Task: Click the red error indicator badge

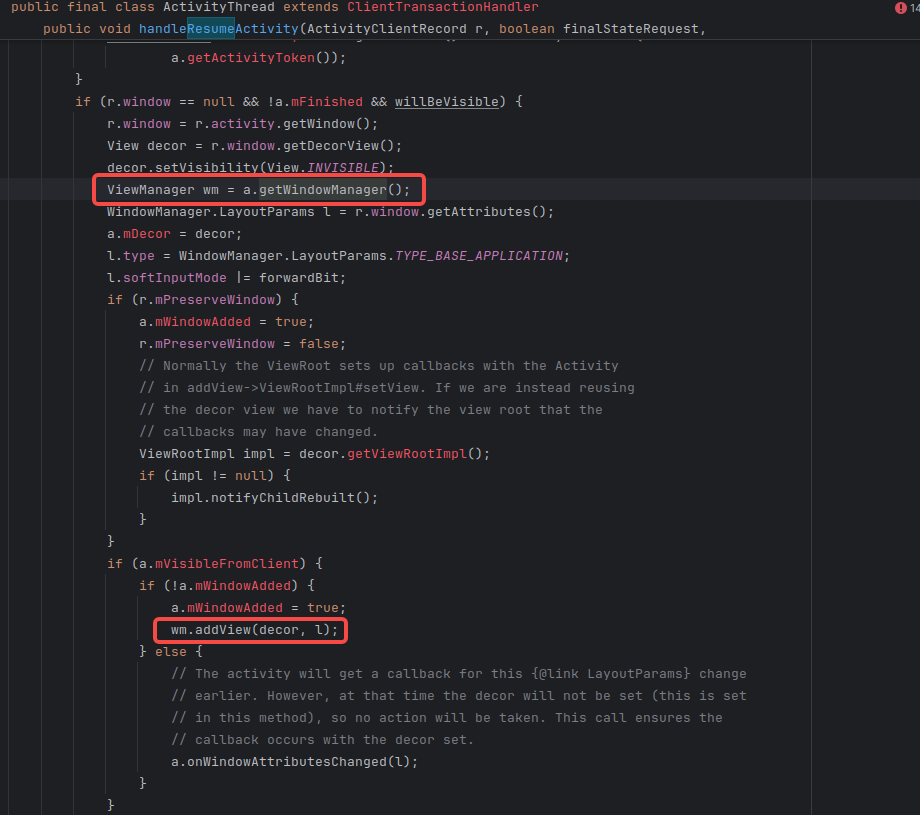Action: pos(901,8)
